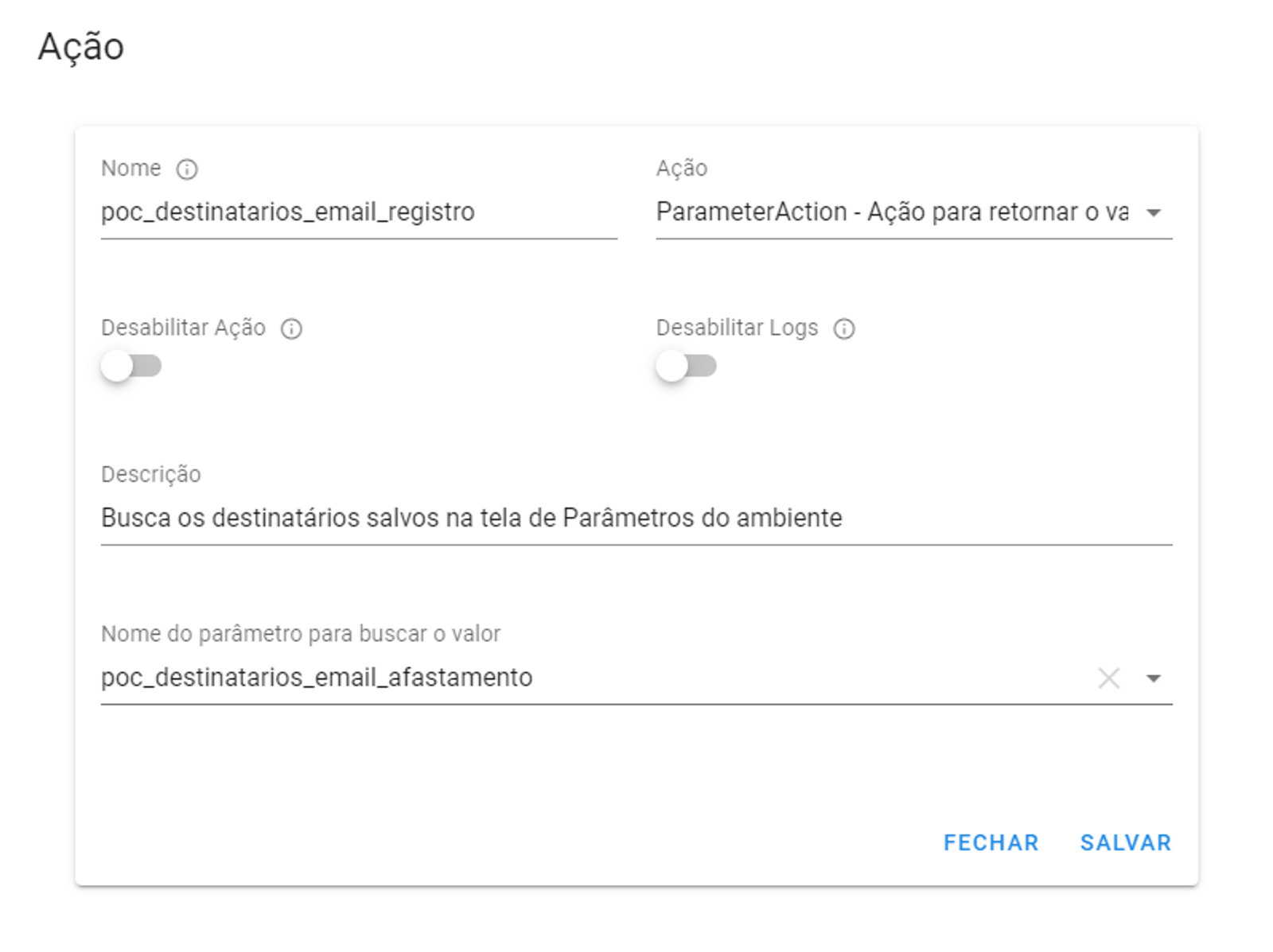This screenshot has height=952, width=1273.
Task: Click into the Descrição text field
Action: tap(636, 518)
